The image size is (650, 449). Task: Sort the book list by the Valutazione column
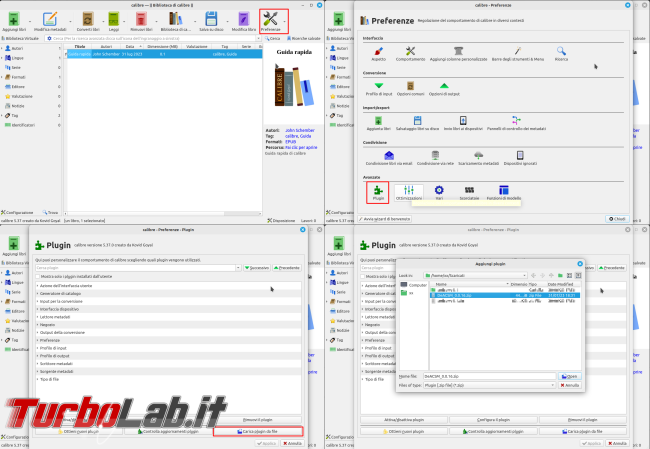[x=197, y=47]
